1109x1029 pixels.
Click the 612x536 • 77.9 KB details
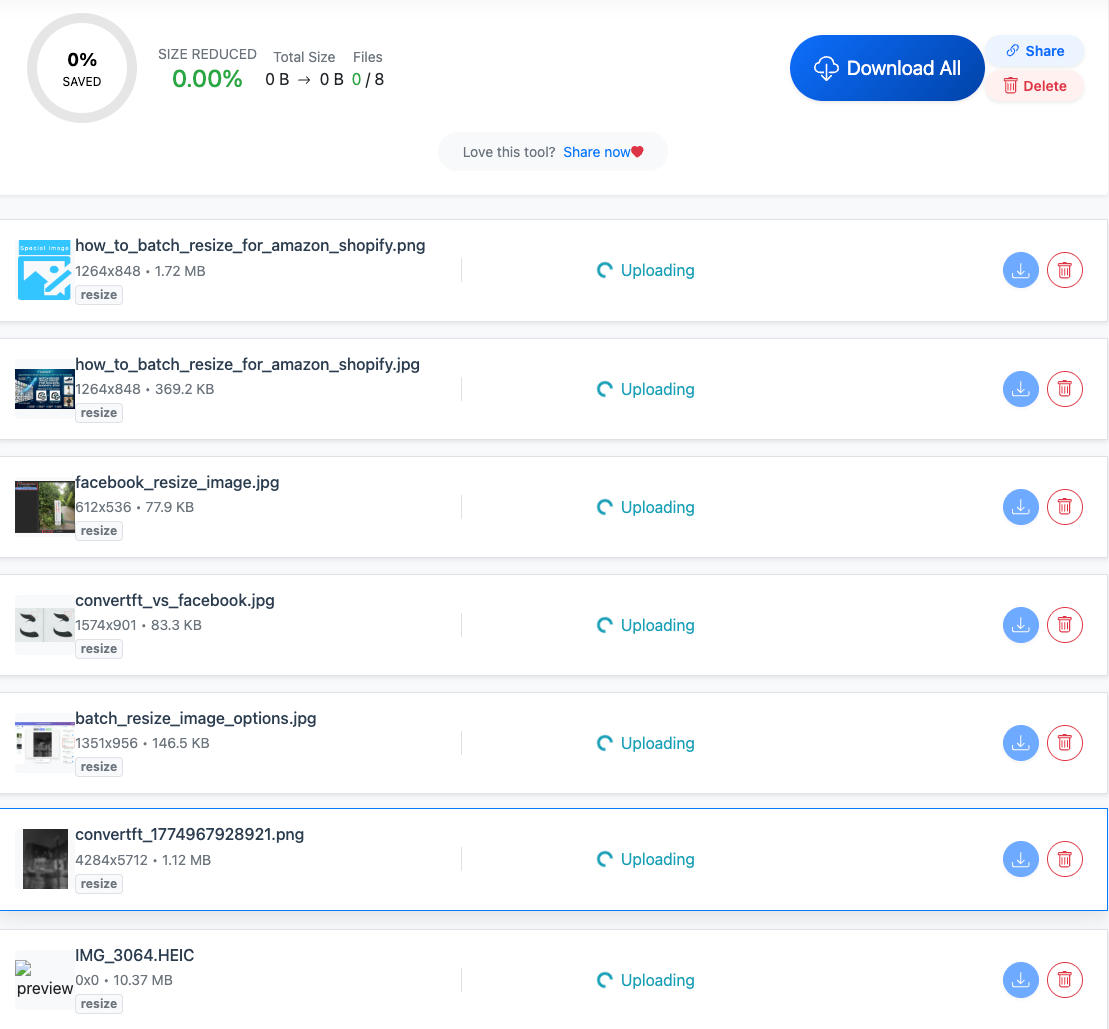134,508
